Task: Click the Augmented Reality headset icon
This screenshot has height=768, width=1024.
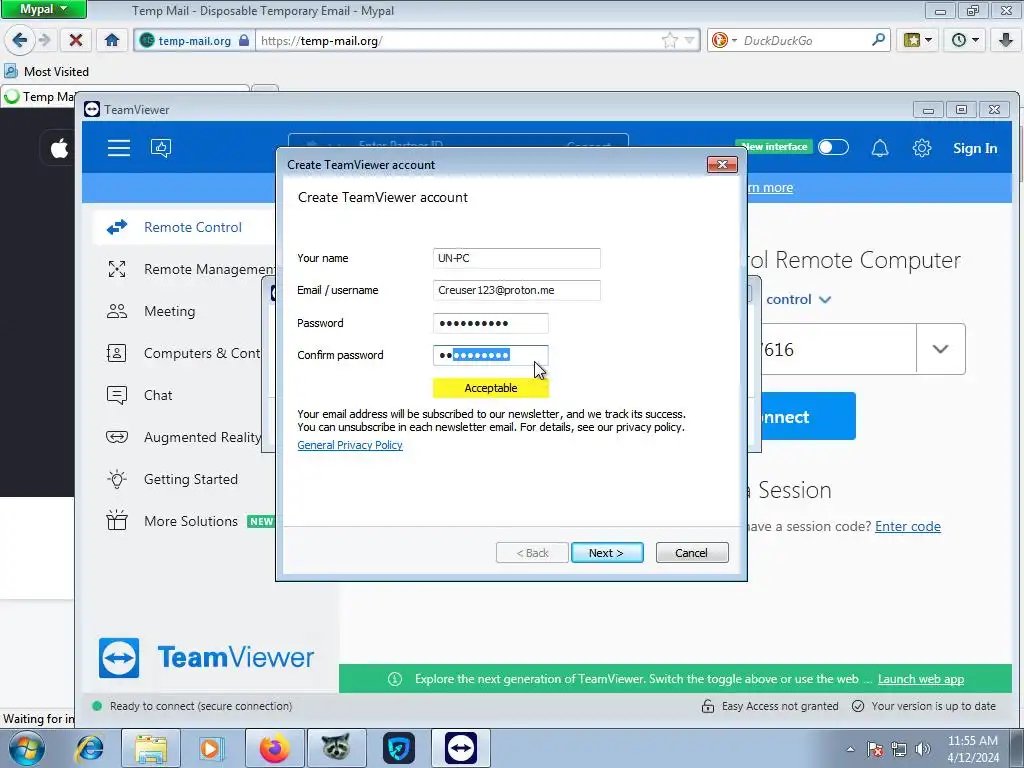Action: coord(117,437)
